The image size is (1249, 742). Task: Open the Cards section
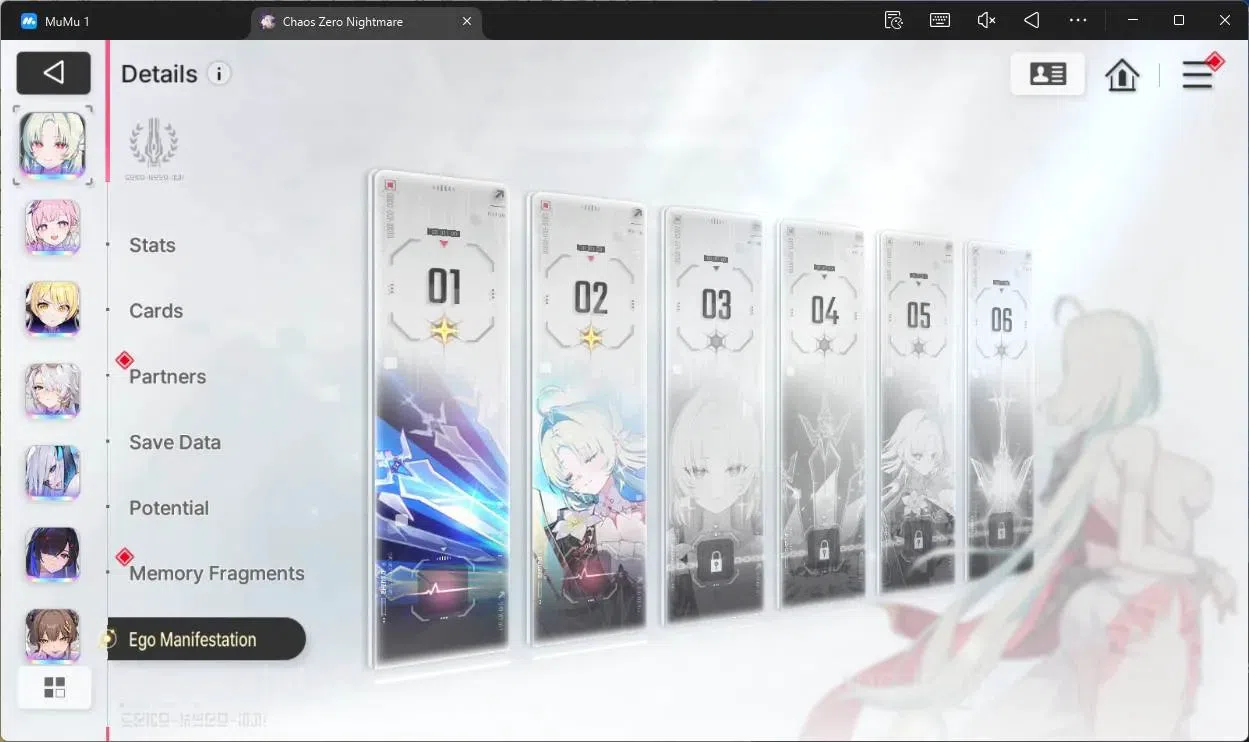156,311
